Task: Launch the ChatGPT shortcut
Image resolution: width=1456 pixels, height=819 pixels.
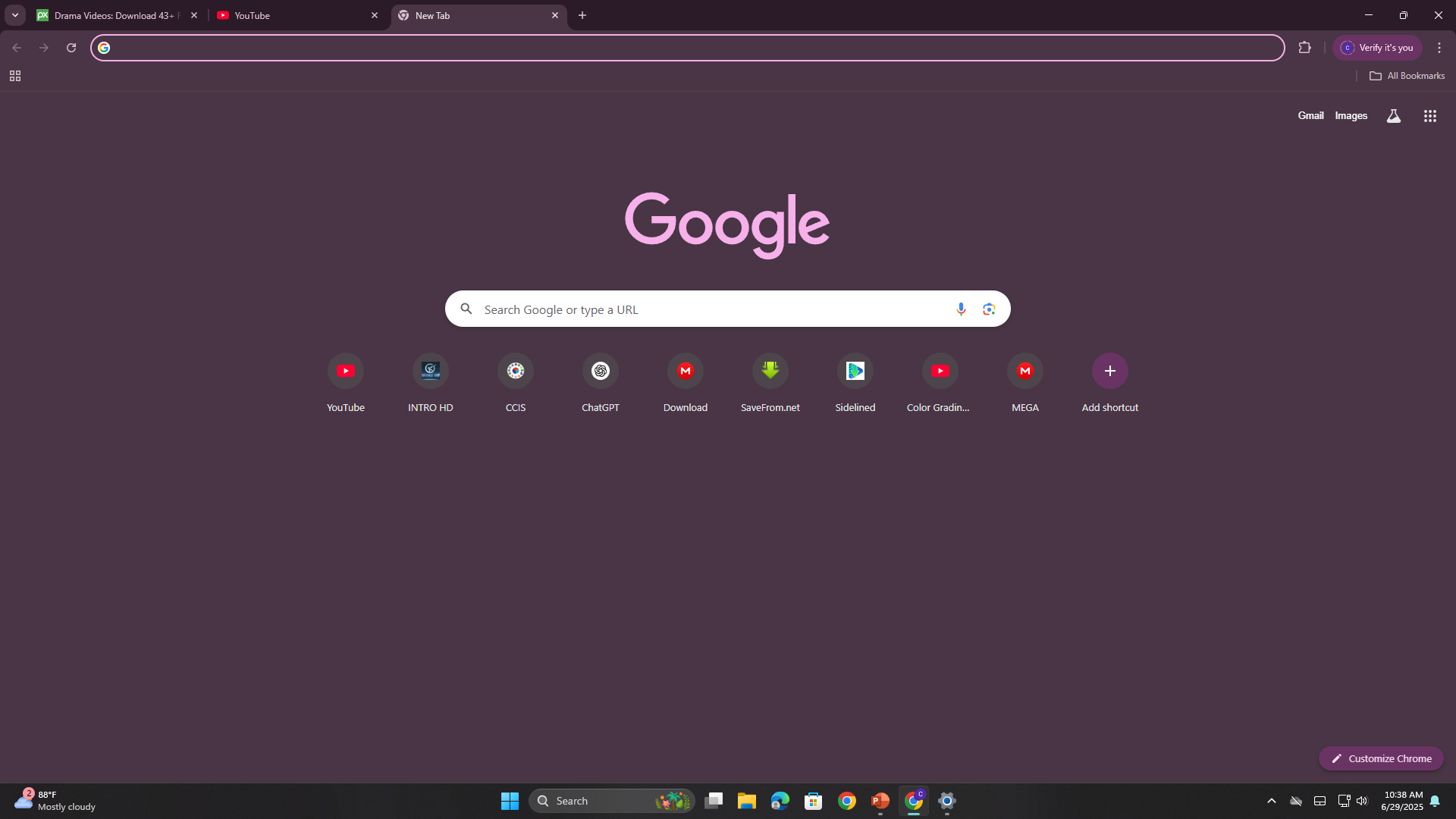Action: point(601,383)
